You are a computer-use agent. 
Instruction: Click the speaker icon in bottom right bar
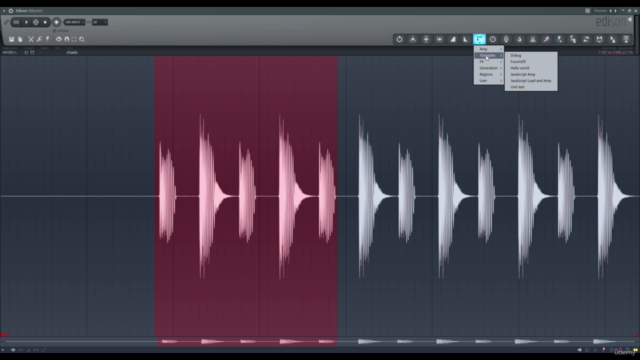click(x=580, y=350)
